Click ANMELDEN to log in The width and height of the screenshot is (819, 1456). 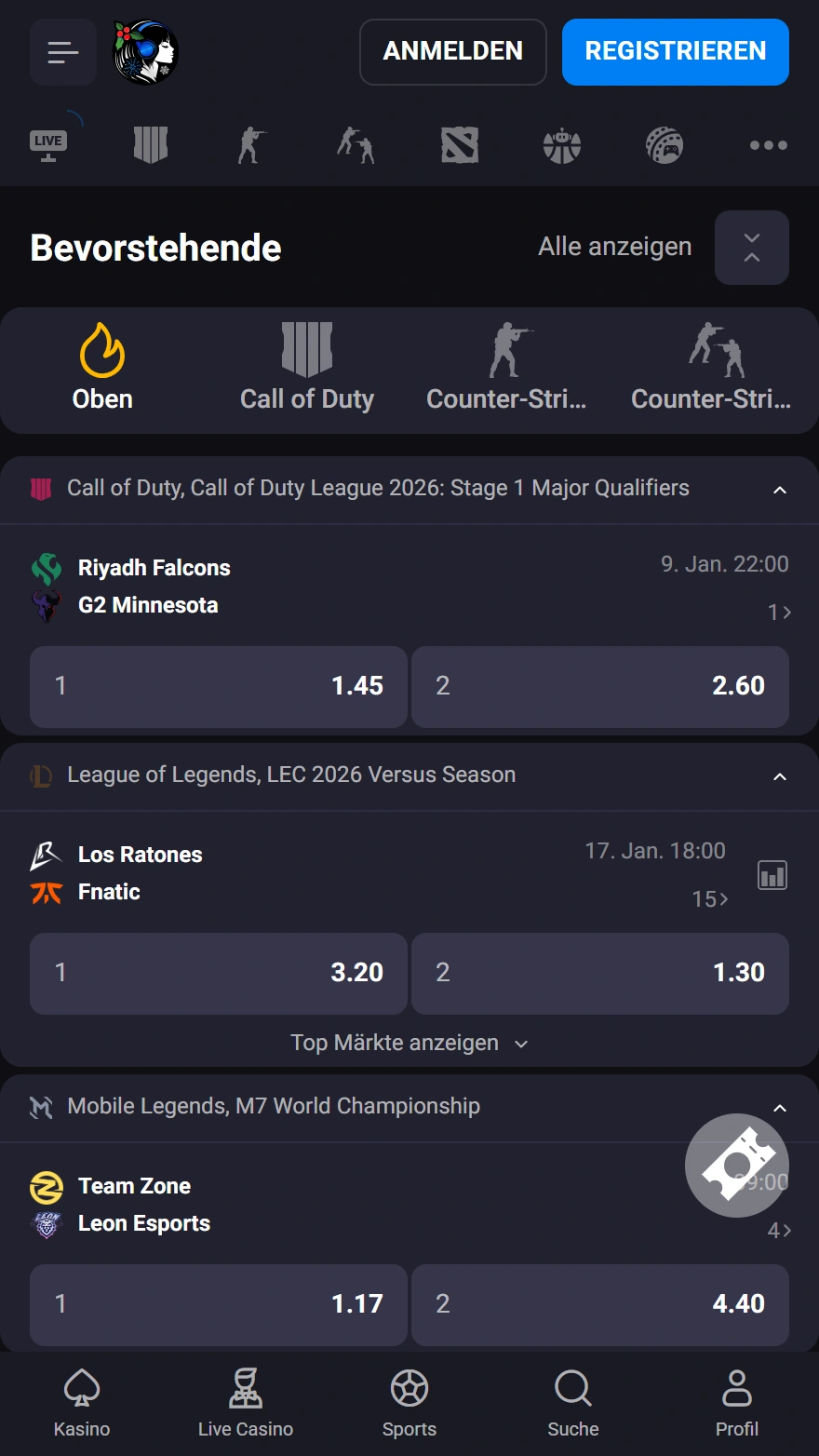click(452, 51)
